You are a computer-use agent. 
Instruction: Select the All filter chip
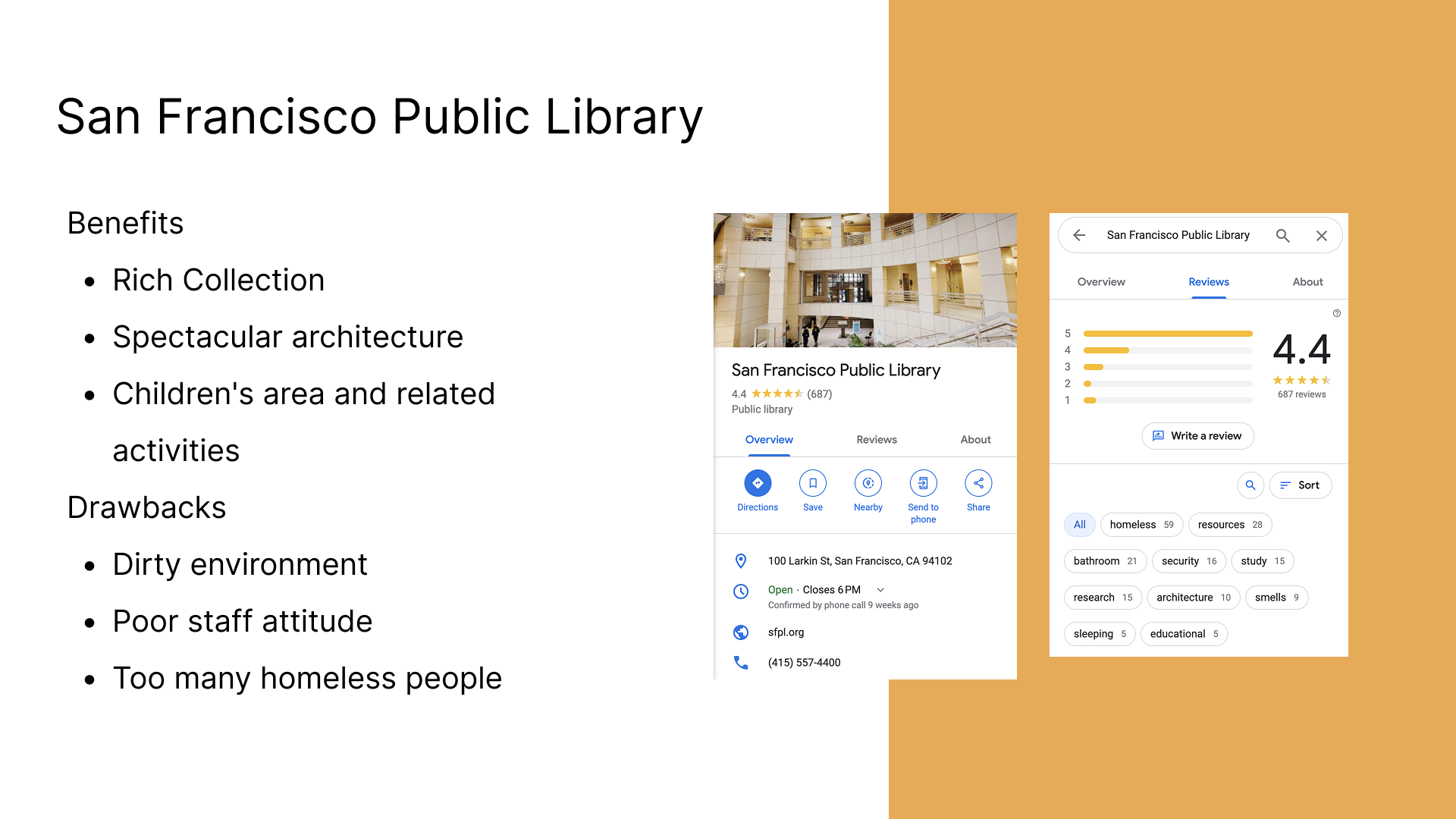(1080, 525)
